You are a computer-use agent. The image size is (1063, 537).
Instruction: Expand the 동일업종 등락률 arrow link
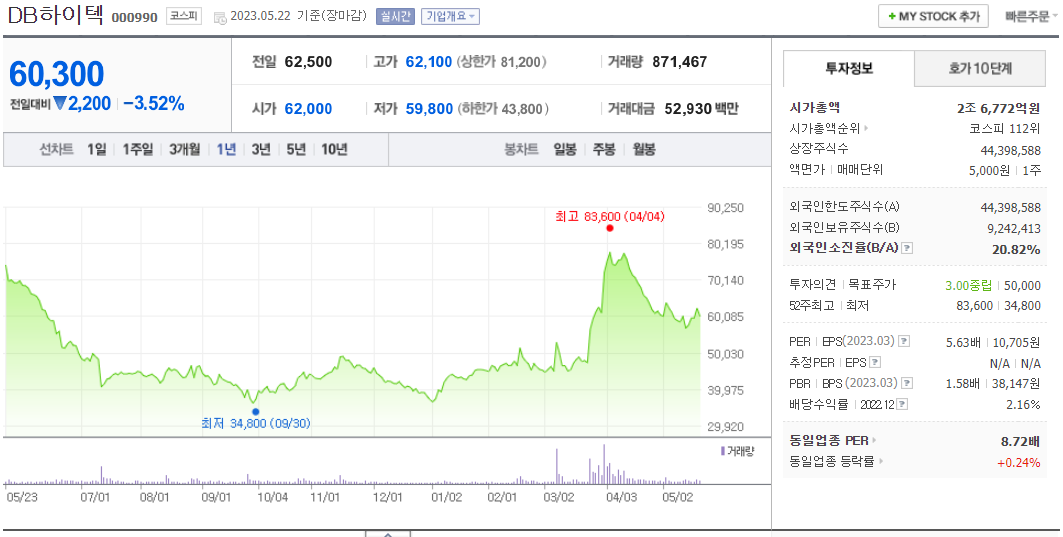pyautogui.click(x=881, y=462)
